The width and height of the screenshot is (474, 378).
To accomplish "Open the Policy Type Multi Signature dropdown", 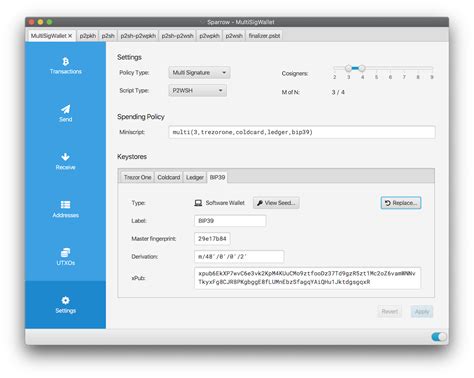I will [x=199, y=73].
